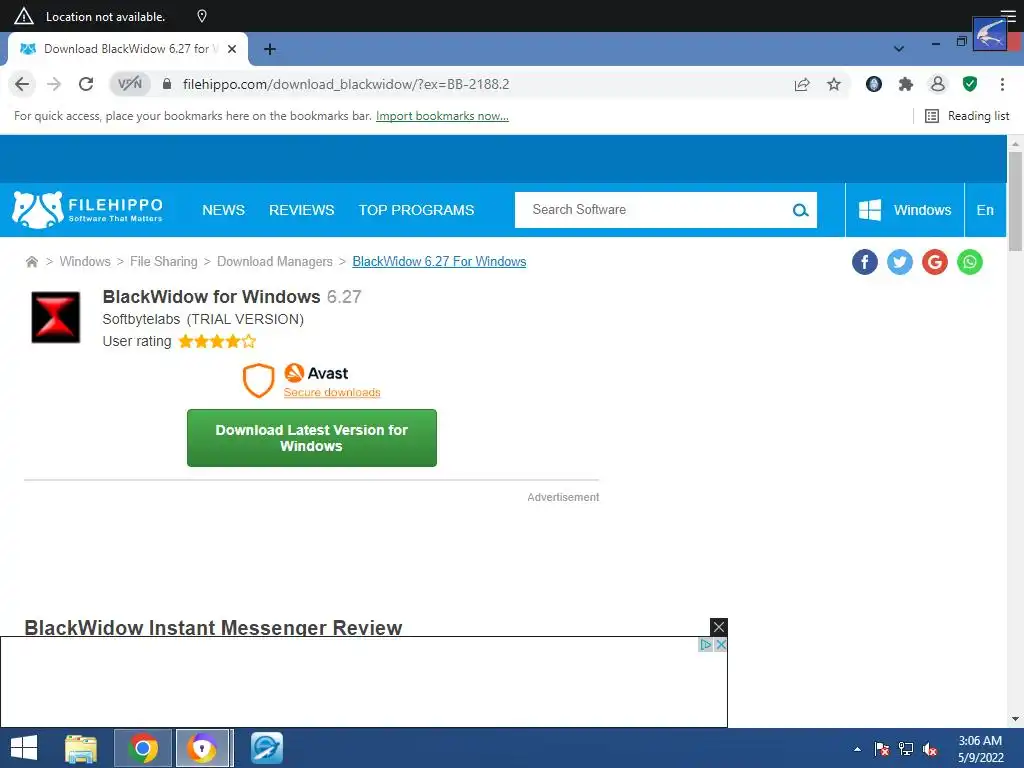Open the taskbar clock and date
Screen dimensions: 1024x768
[980, 749]
